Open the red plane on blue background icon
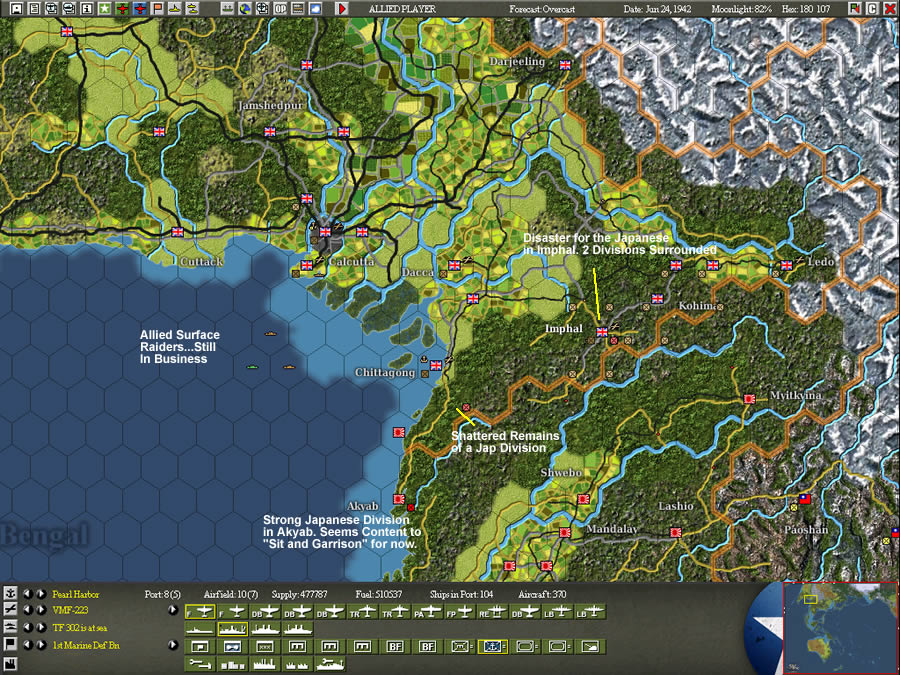900x675 pixels. pos(139,9)
